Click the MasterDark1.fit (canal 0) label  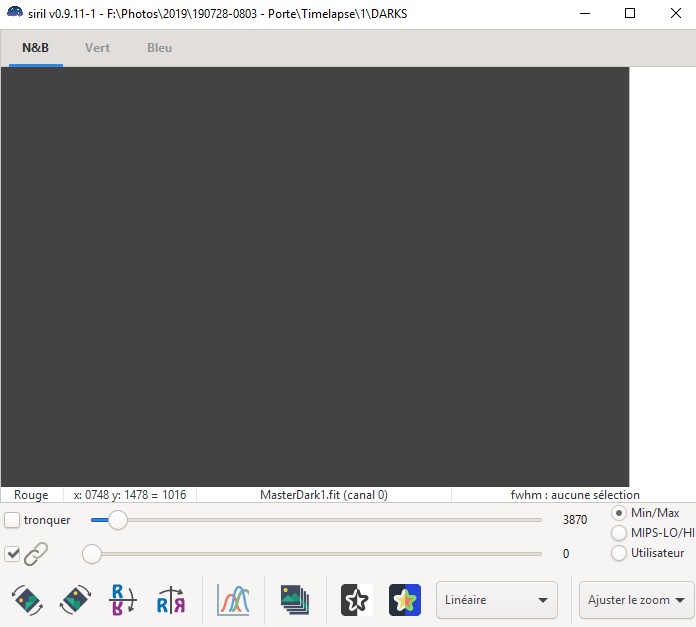pos(324,495)
